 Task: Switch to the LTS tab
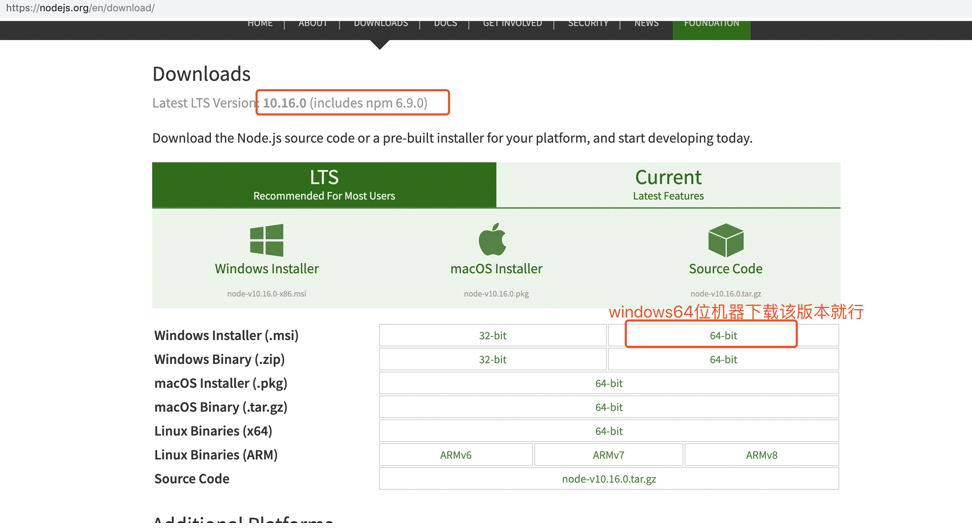tap(324, 185)
